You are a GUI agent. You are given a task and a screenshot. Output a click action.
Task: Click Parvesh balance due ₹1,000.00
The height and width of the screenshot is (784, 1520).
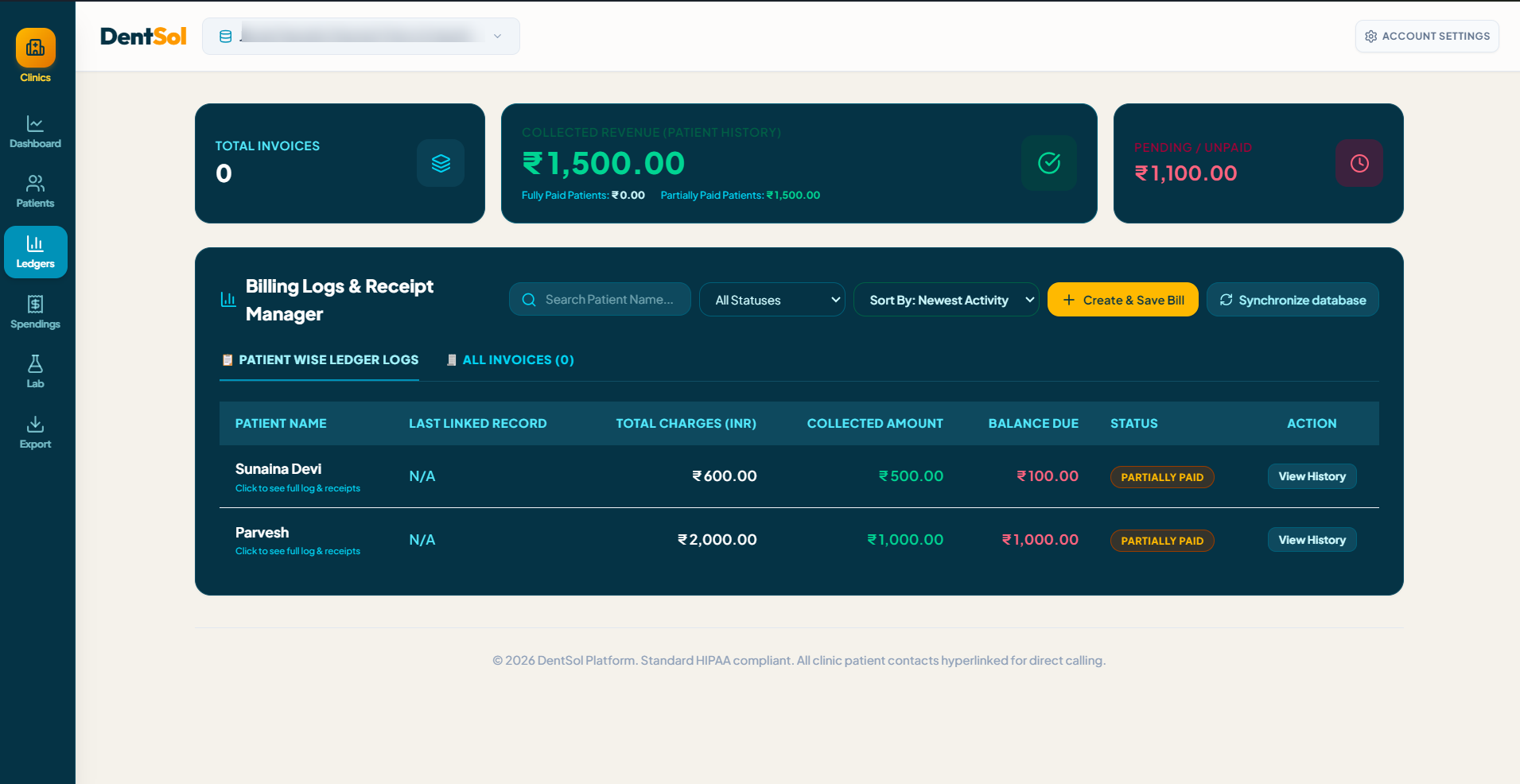click(1040, 540)
